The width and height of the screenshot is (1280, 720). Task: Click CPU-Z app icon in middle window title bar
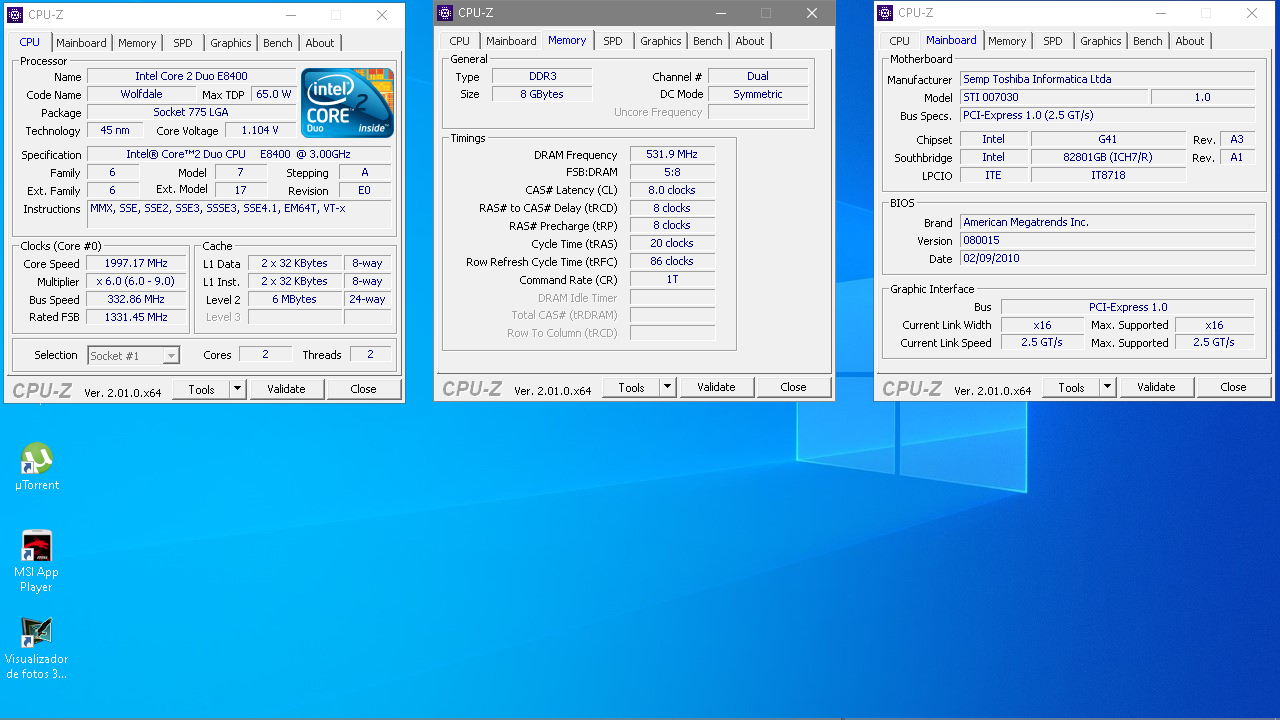445,13
